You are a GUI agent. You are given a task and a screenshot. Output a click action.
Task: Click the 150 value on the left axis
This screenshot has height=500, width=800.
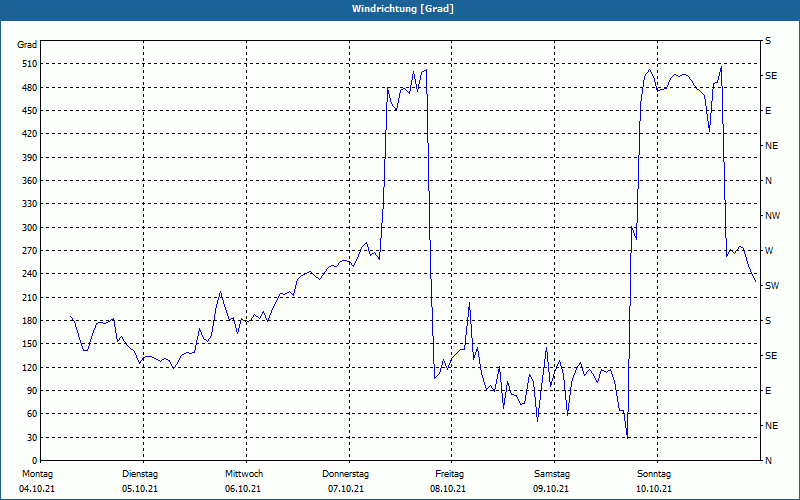(30, 344)
